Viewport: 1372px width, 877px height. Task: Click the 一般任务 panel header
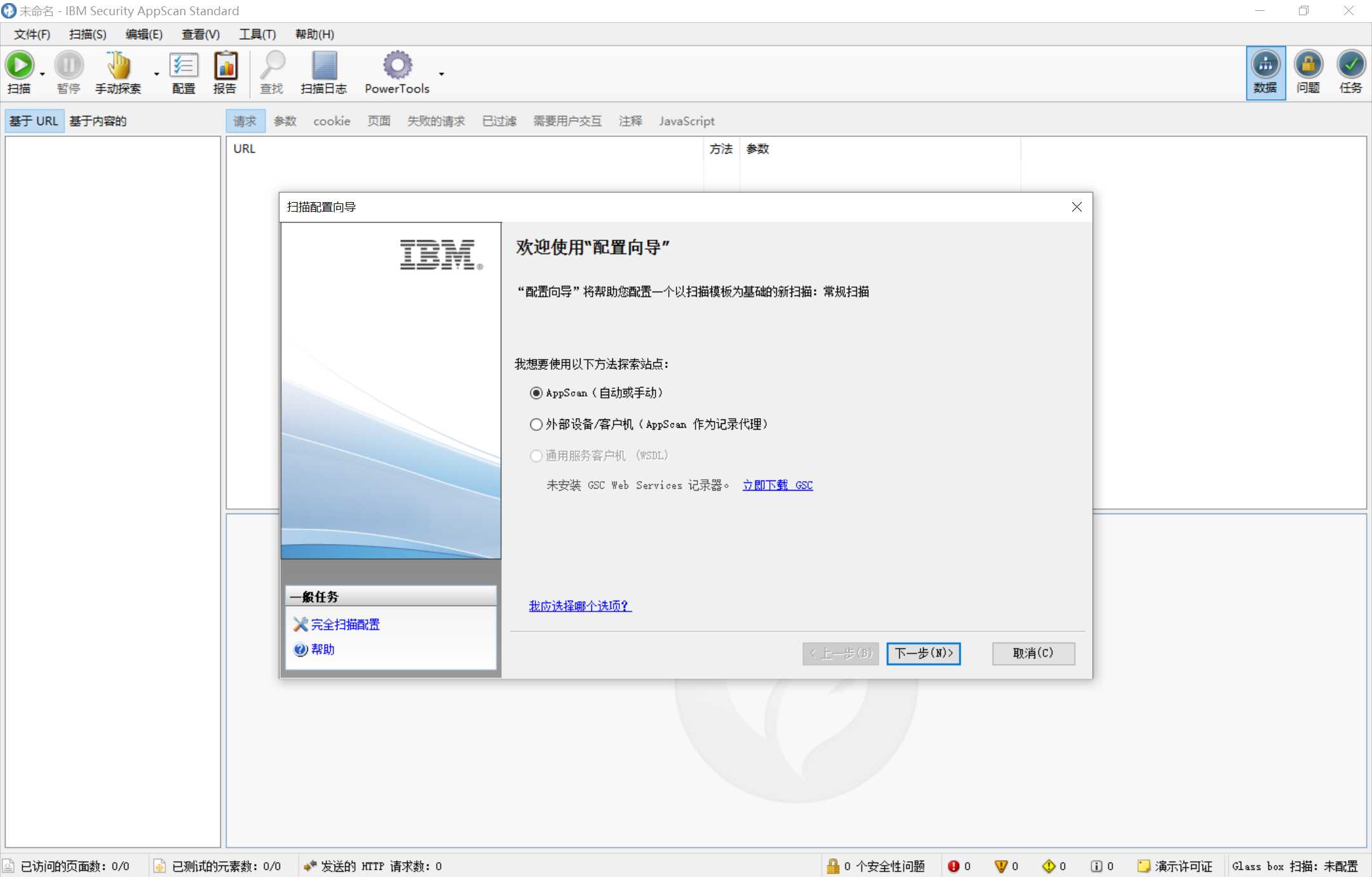(x=391, y=597)
